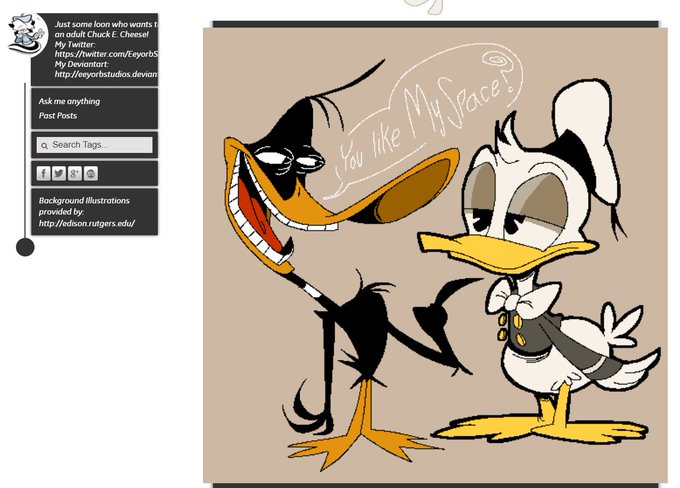Image resolution: width=680 pixels, height=488 pixels.
Task: Focus the Search Tags input field
Action: click(x=95, y=145)
